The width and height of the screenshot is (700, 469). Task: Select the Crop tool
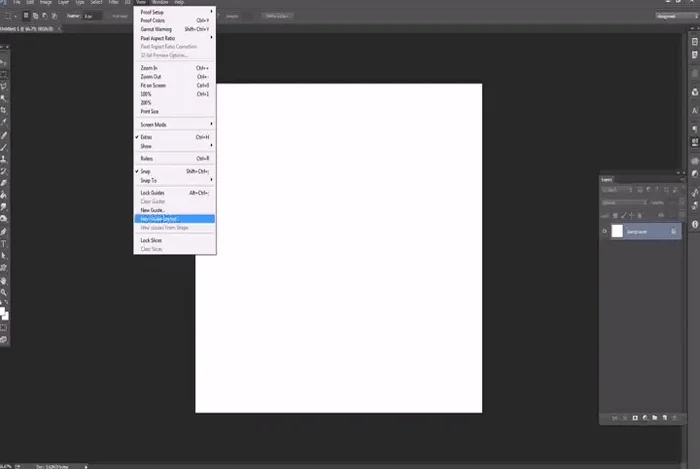(x=4, y=110)
